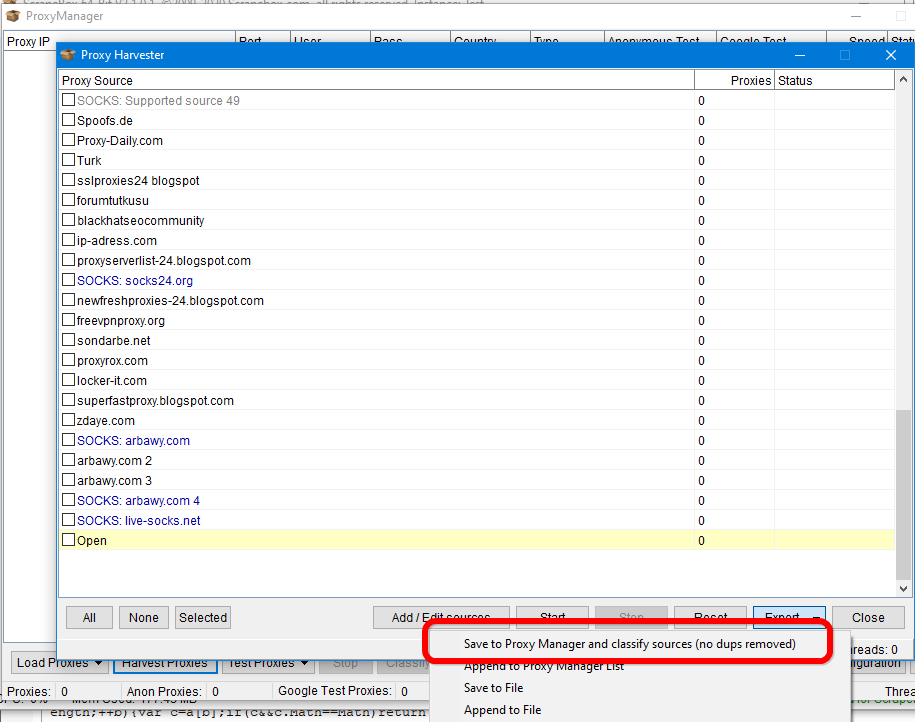915x722 pixels.
Task: Select the arbawy.com 2 row text
Action: coord(114,461)
